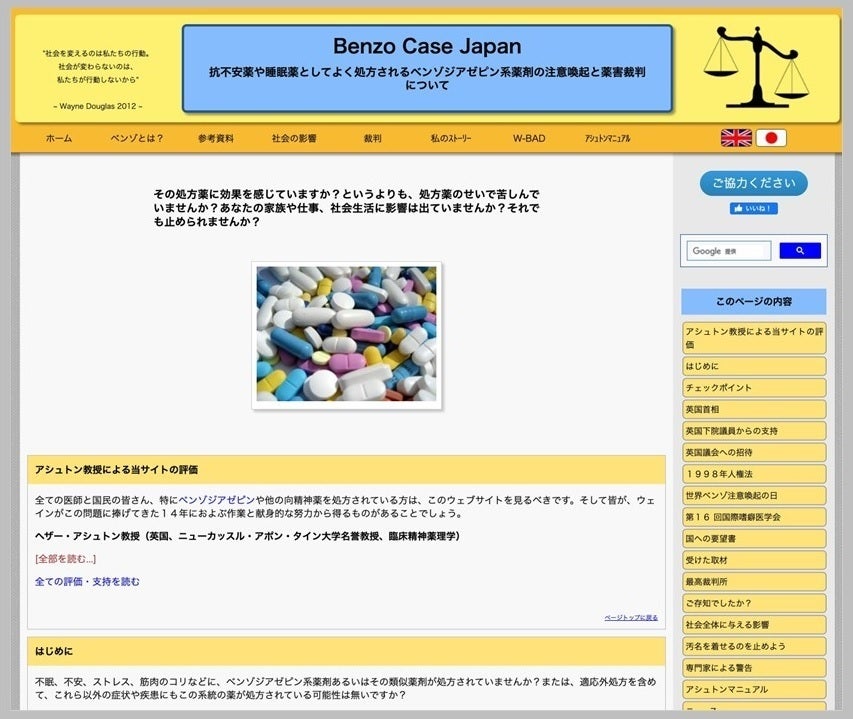The width and height of the screenshot is (853, 719).
Task: Click the ページトップに戻る link
Action: 631,617
